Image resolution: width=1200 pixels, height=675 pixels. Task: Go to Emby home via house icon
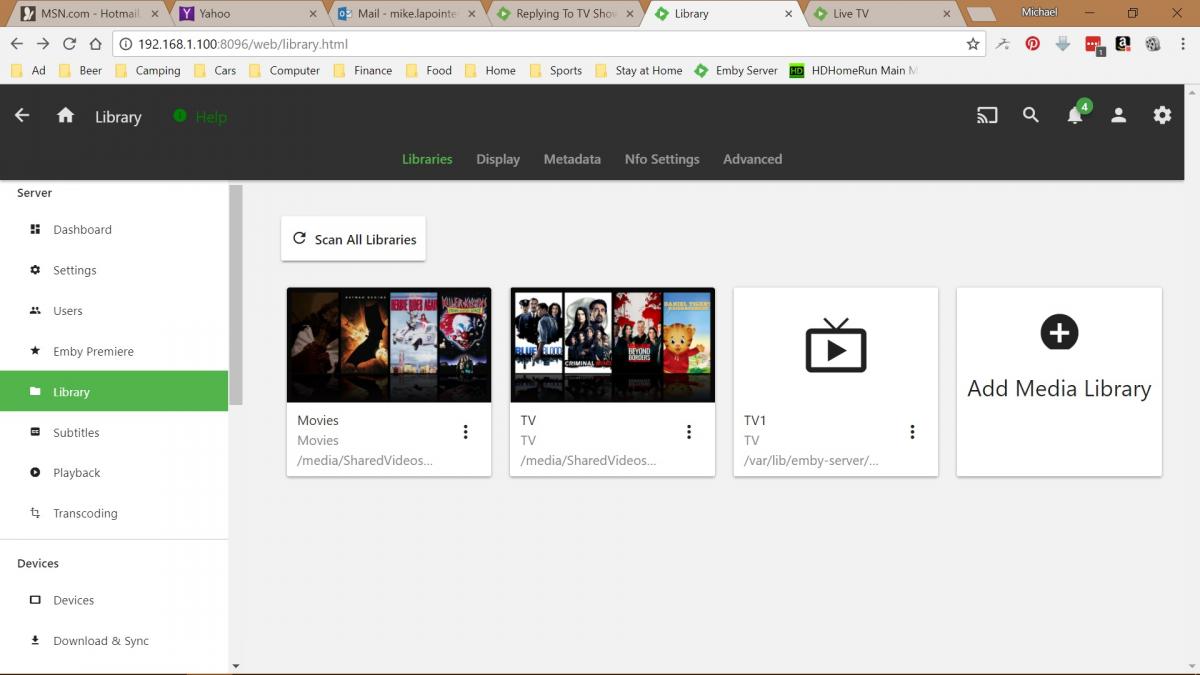pos(66,116)
